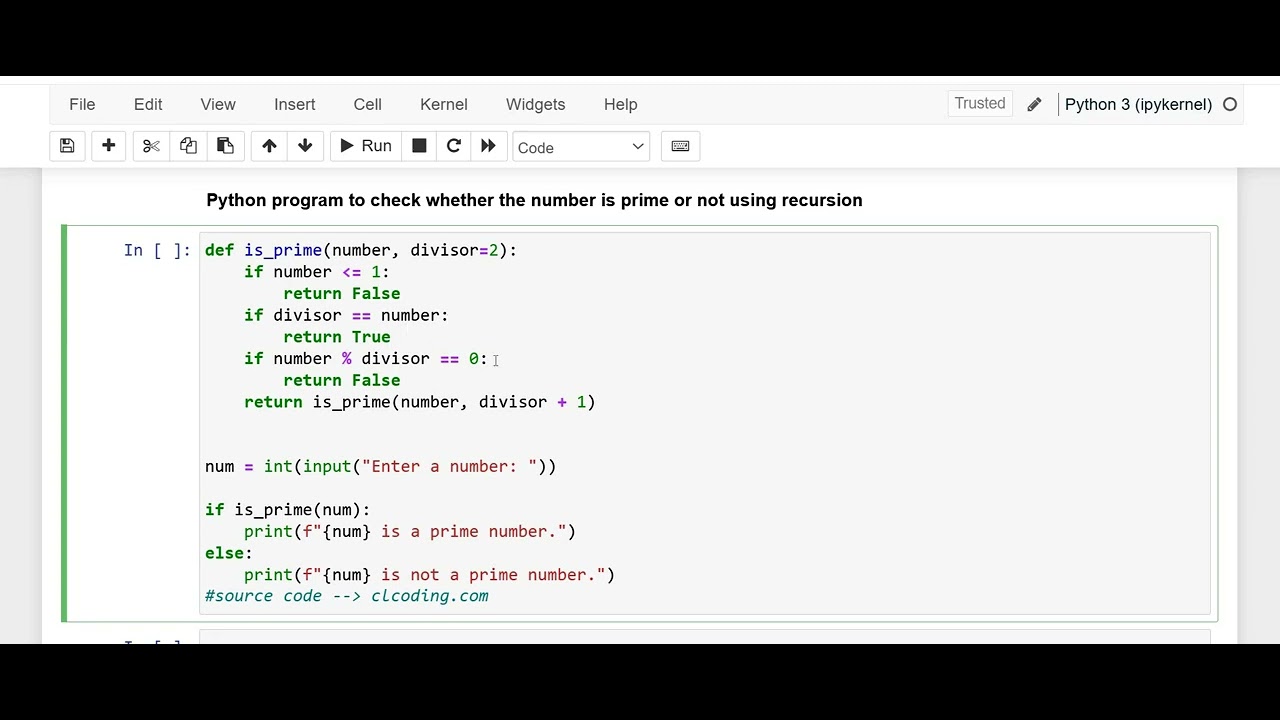The width and height of the screenshot is (1280, 720).
Task: Click the 'if is_prime(num):' line
Action: pyautogui.click(x=288, y=510)
